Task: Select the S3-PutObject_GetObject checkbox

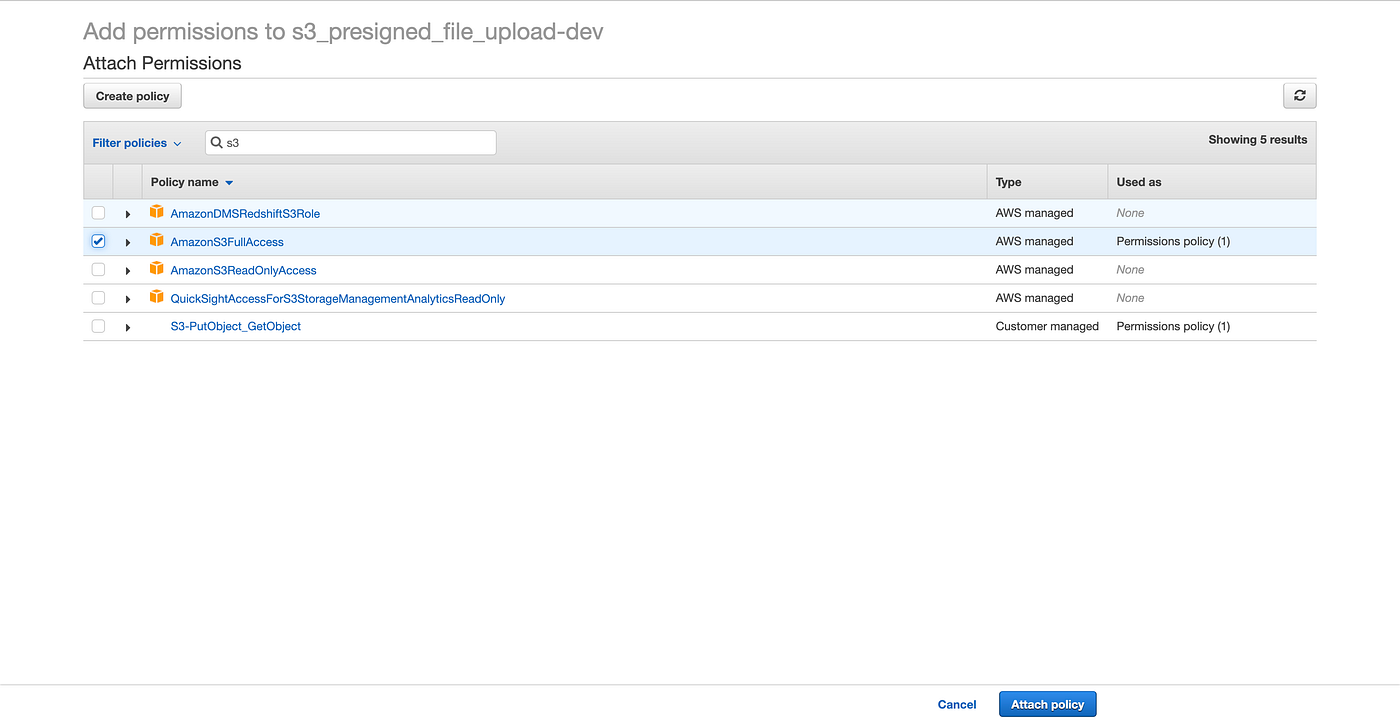Action: point(98,325)
